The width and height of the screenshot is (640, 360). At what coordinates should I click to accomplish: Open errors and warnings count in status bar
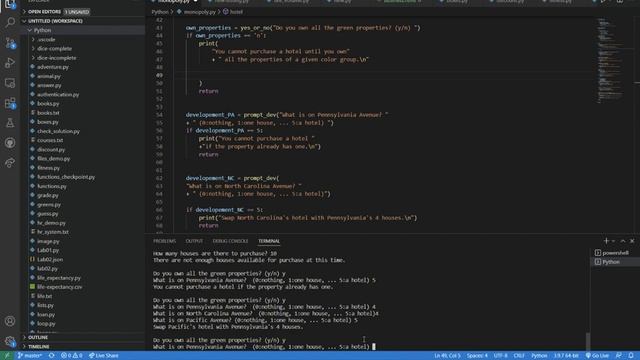(x=71, y=356)
